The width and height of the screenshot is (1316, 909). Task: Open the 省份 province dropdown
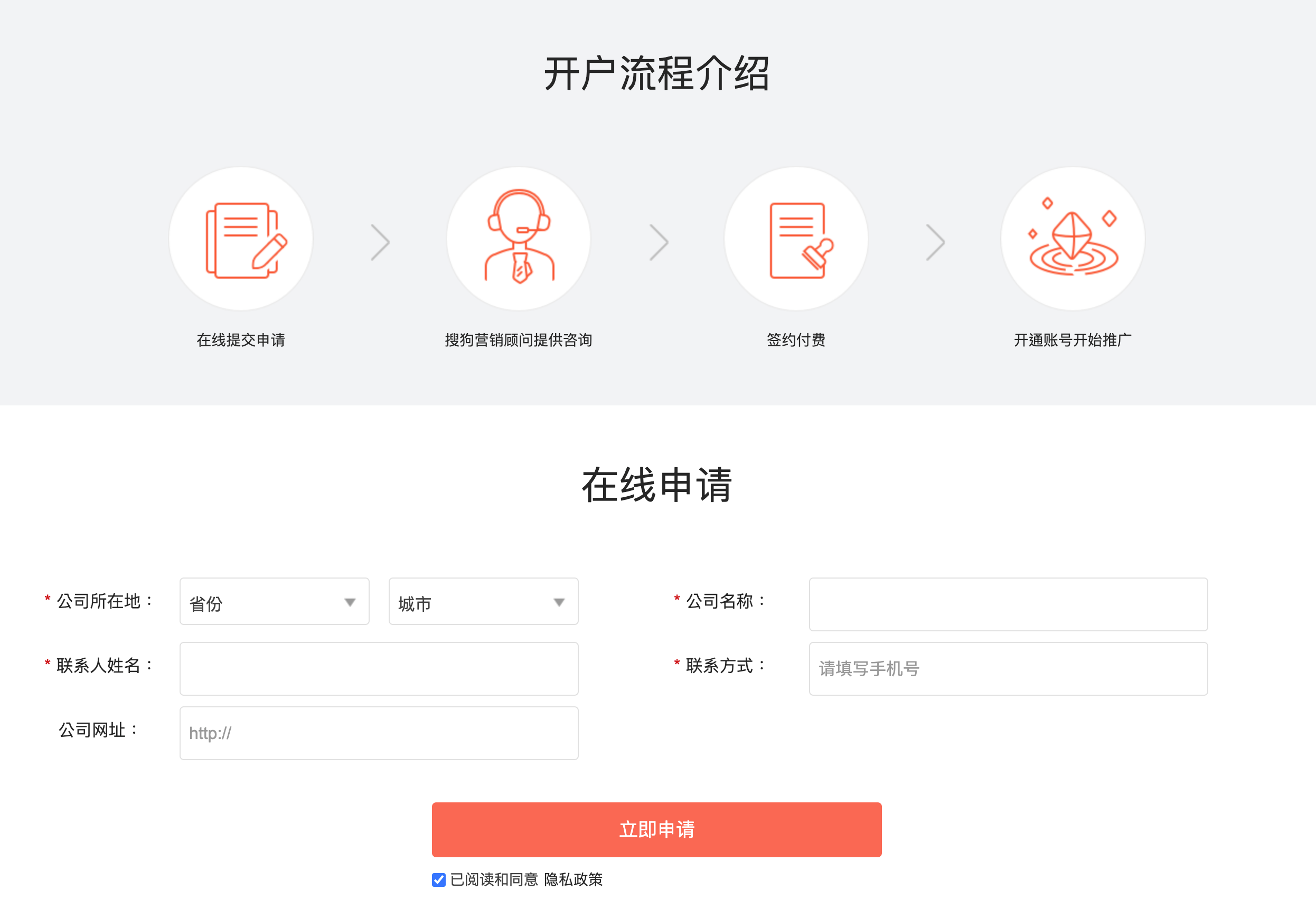(274, 602)
